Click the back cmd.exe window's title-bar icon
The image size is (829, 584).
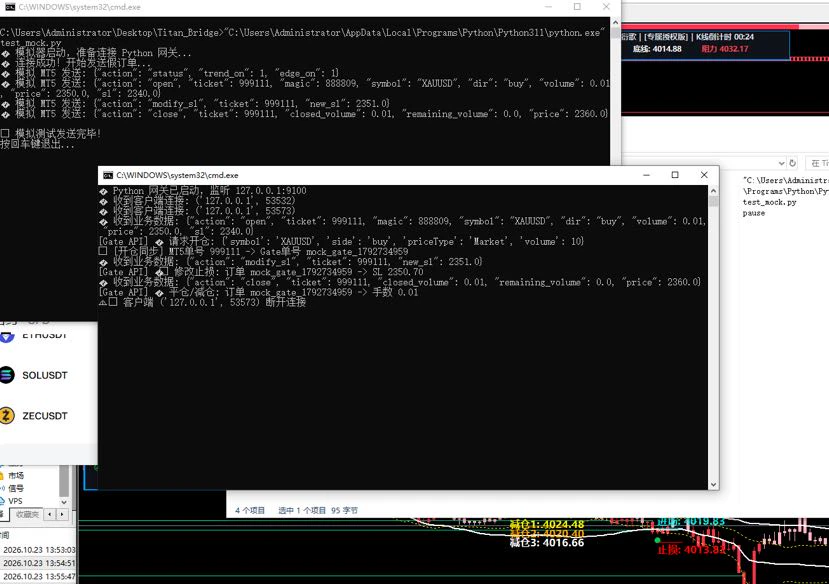pos(10,7)
